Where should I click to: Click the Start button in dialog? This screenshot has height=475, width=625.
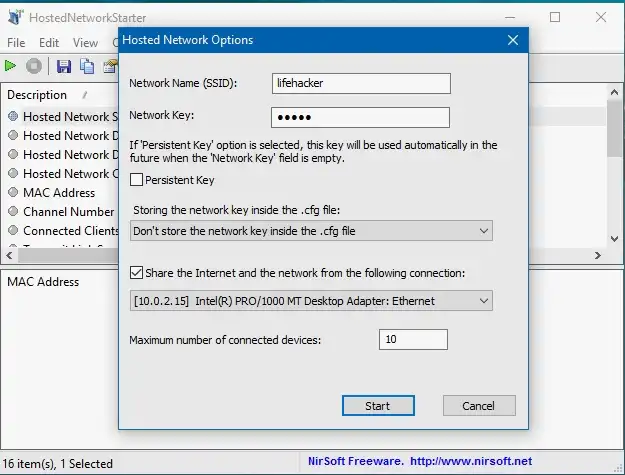(378, 406)
